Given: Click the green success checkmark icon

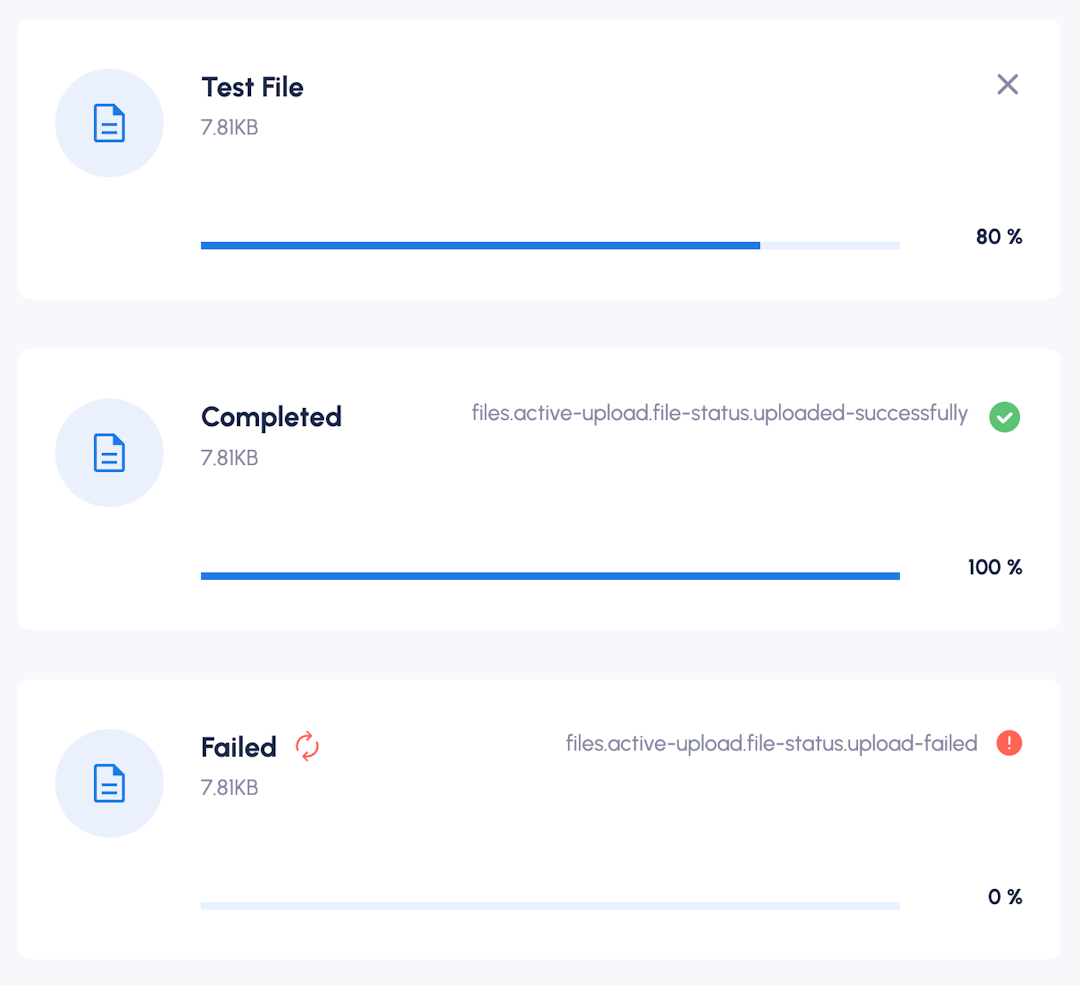Looking at the screenshot, I should click(1005, 417).
